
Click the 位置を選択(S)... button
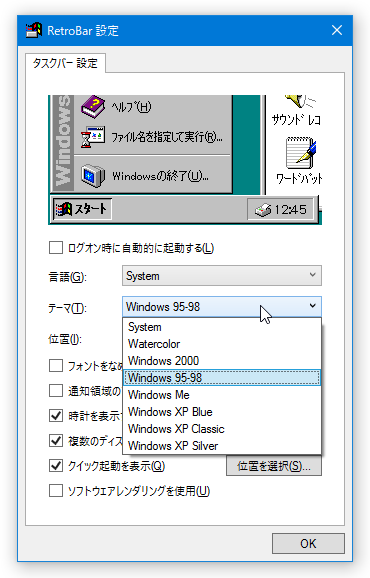pyautogui.click(x=274, y=466)
